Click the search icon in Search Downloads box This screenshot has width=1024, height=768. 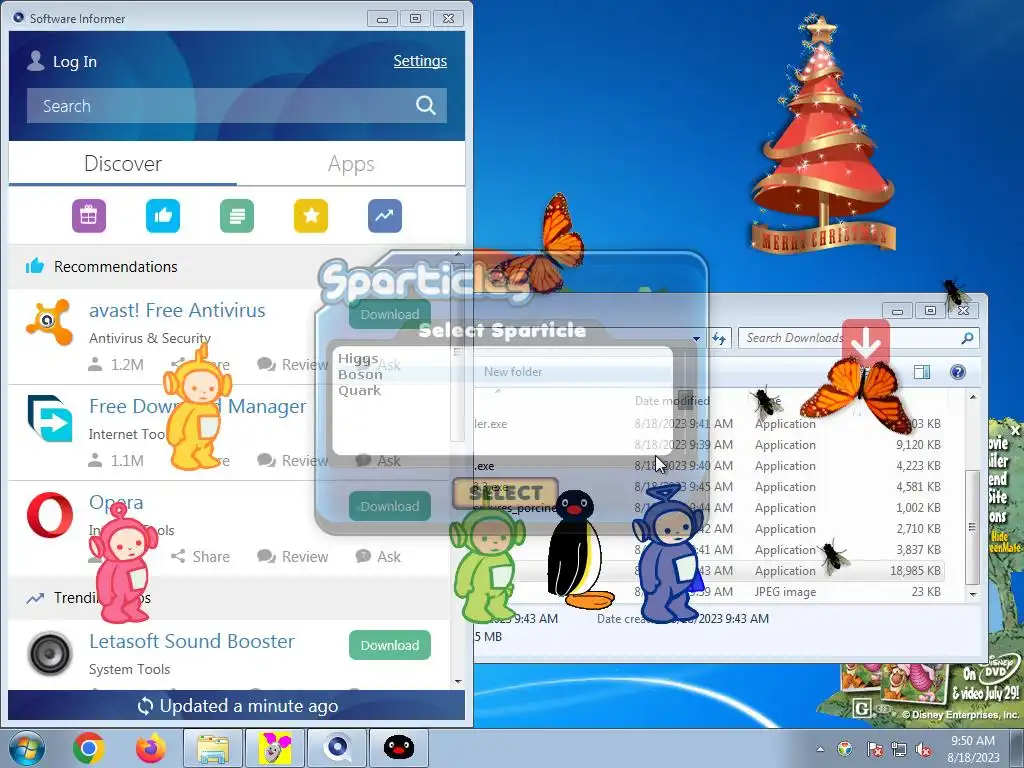[x=968, y=338]
